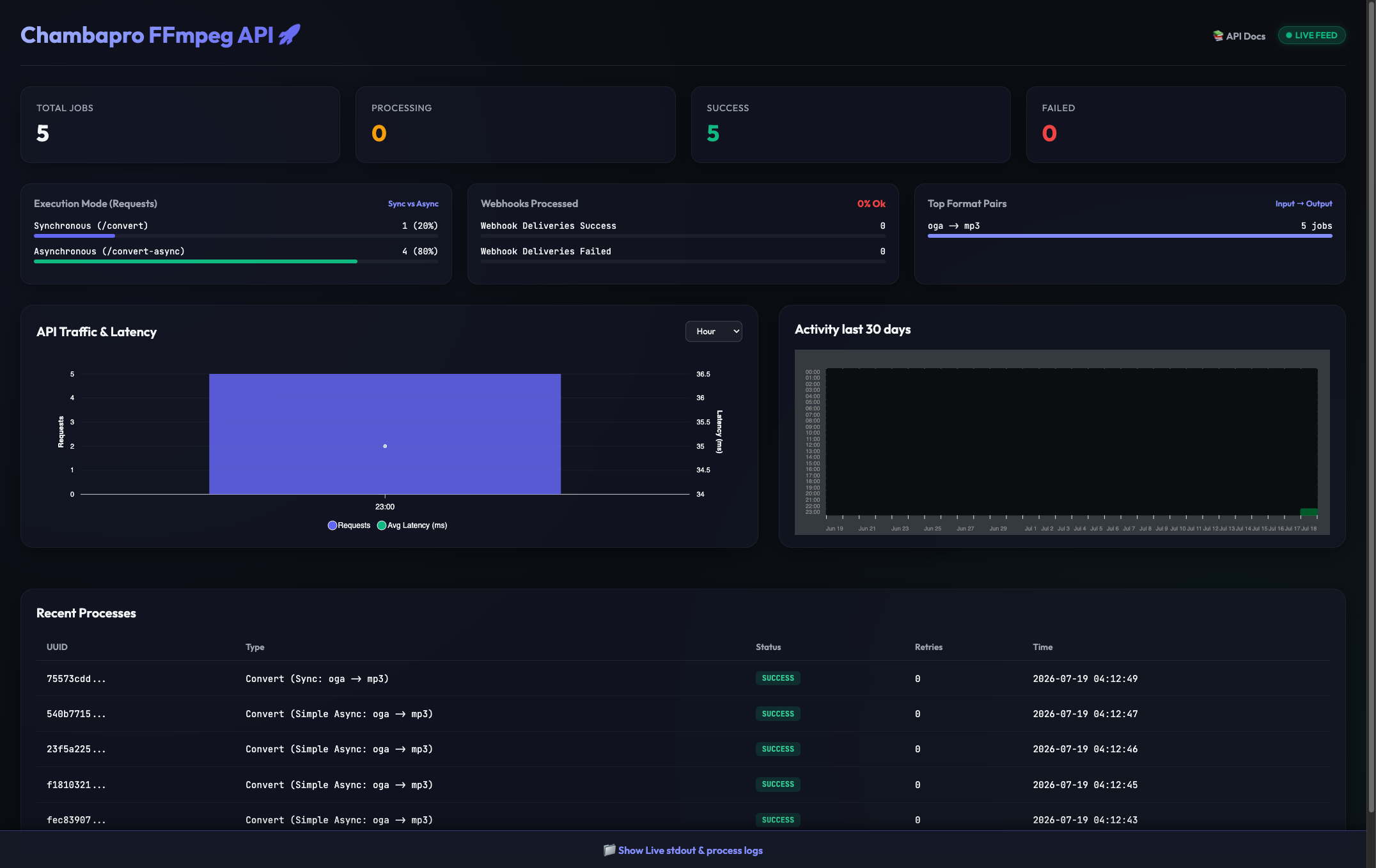
Task: Select process row 540b7715...
Action: point(683,714)
